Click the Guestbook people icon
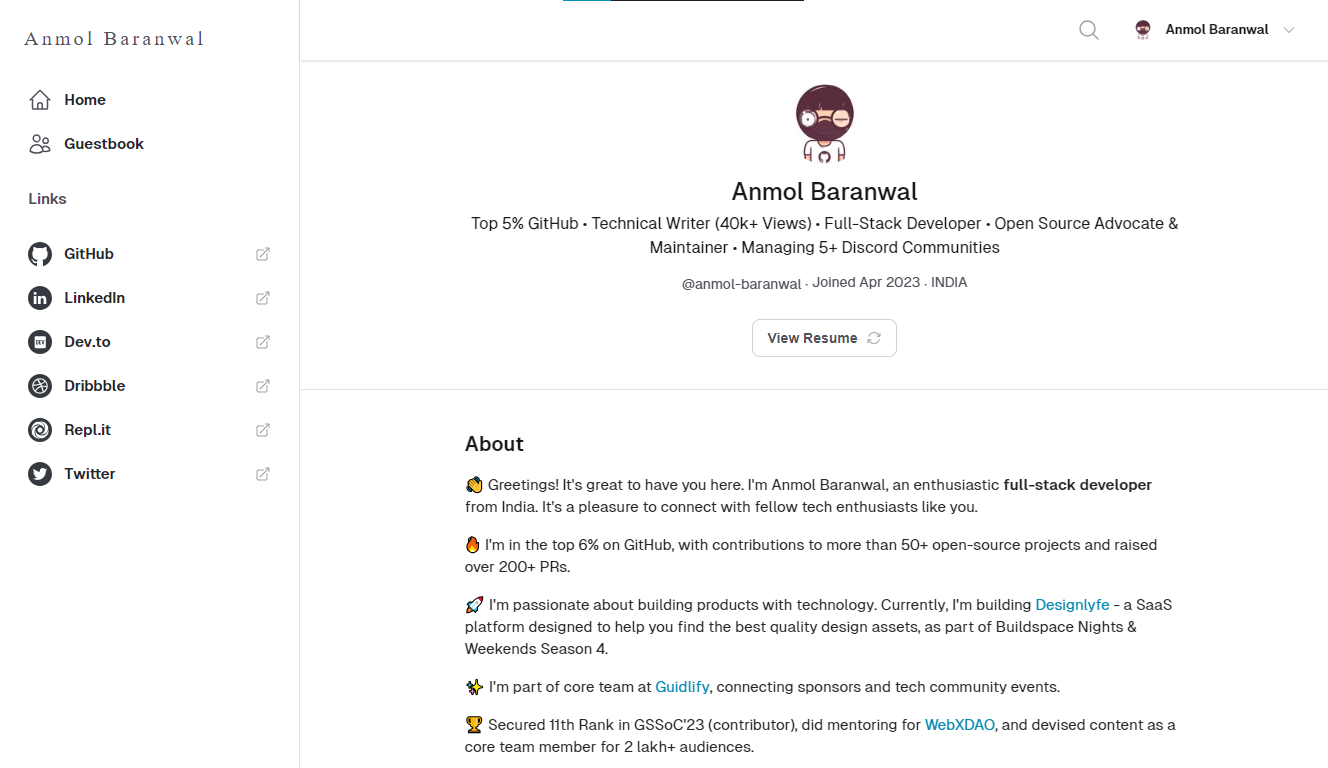The height and width of the screenshot is (768, 1328). pos(40,144)
